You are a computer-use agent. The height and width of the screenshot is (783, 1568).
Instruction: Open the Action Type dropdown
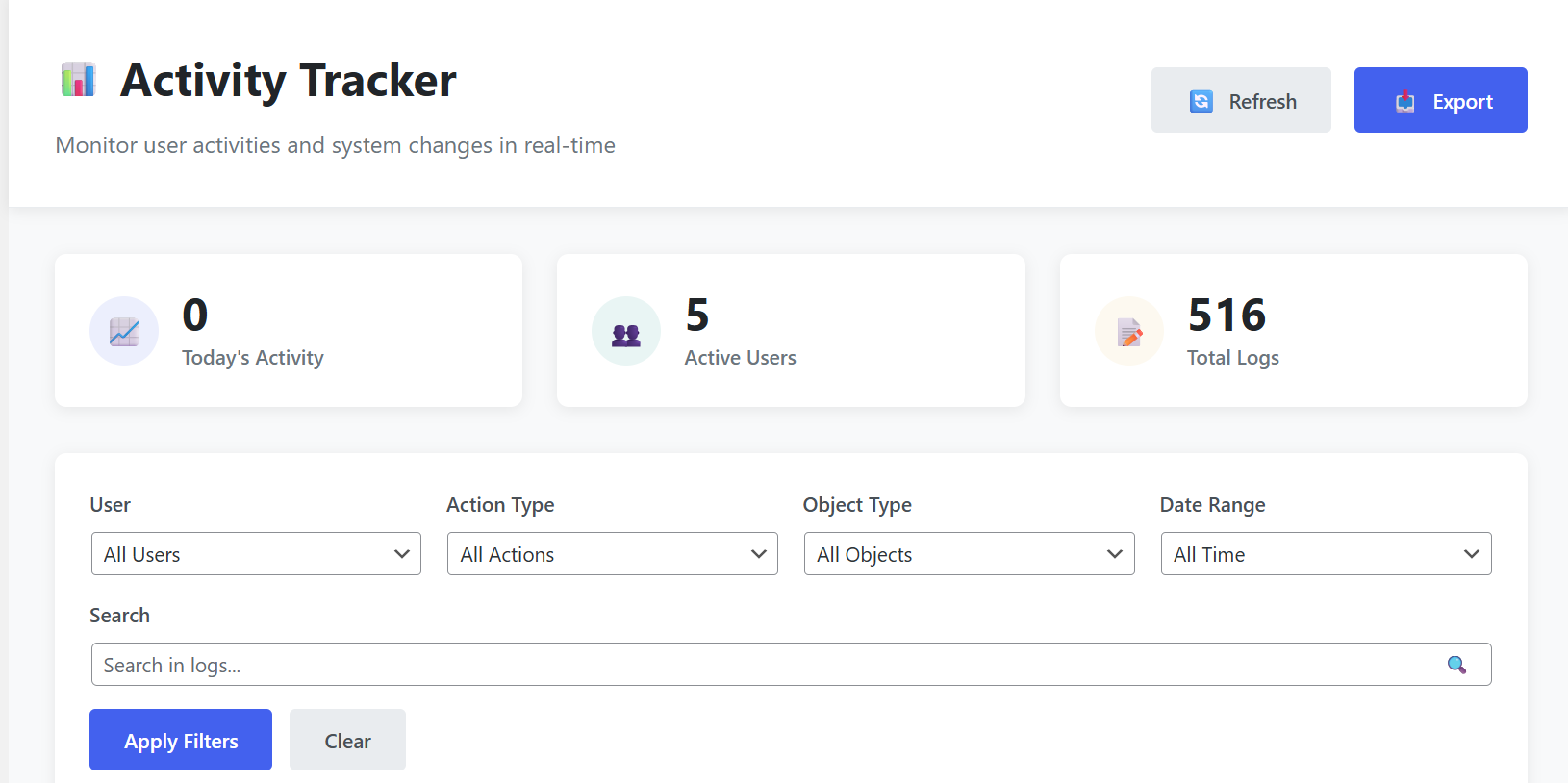point(612,553)
